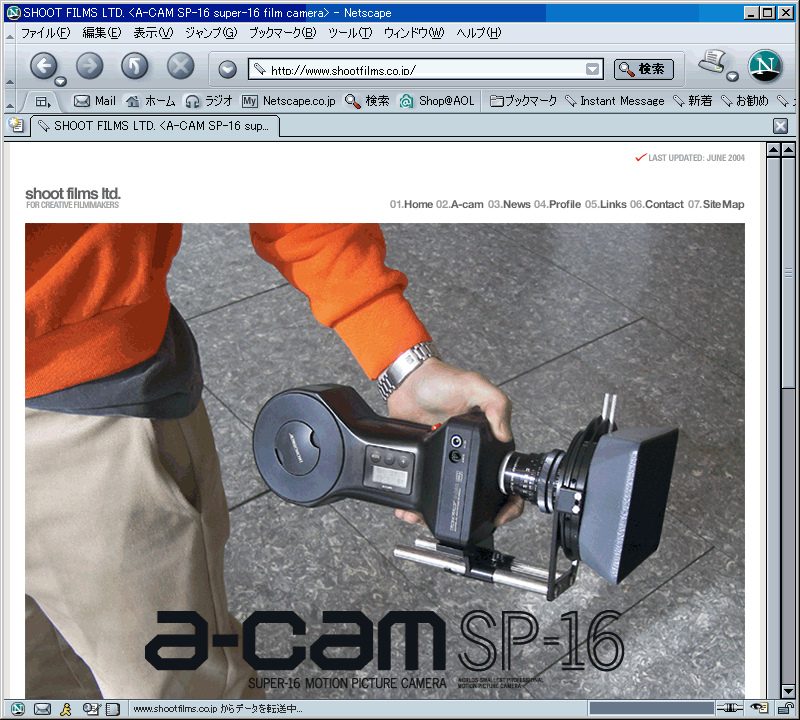The image size is (800, 720).
Task: Click the ホーム home toolbar item
Action: [151, 101]
